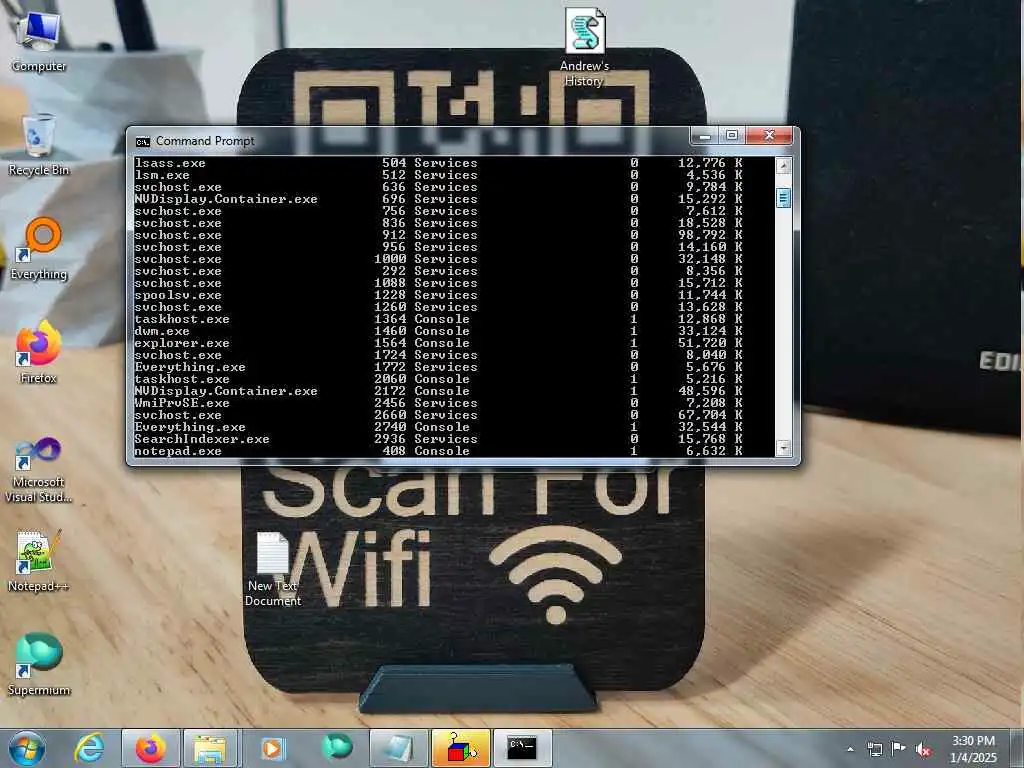Click the NVDisplay.Container.exe line with PID 2172

(438, 391)
